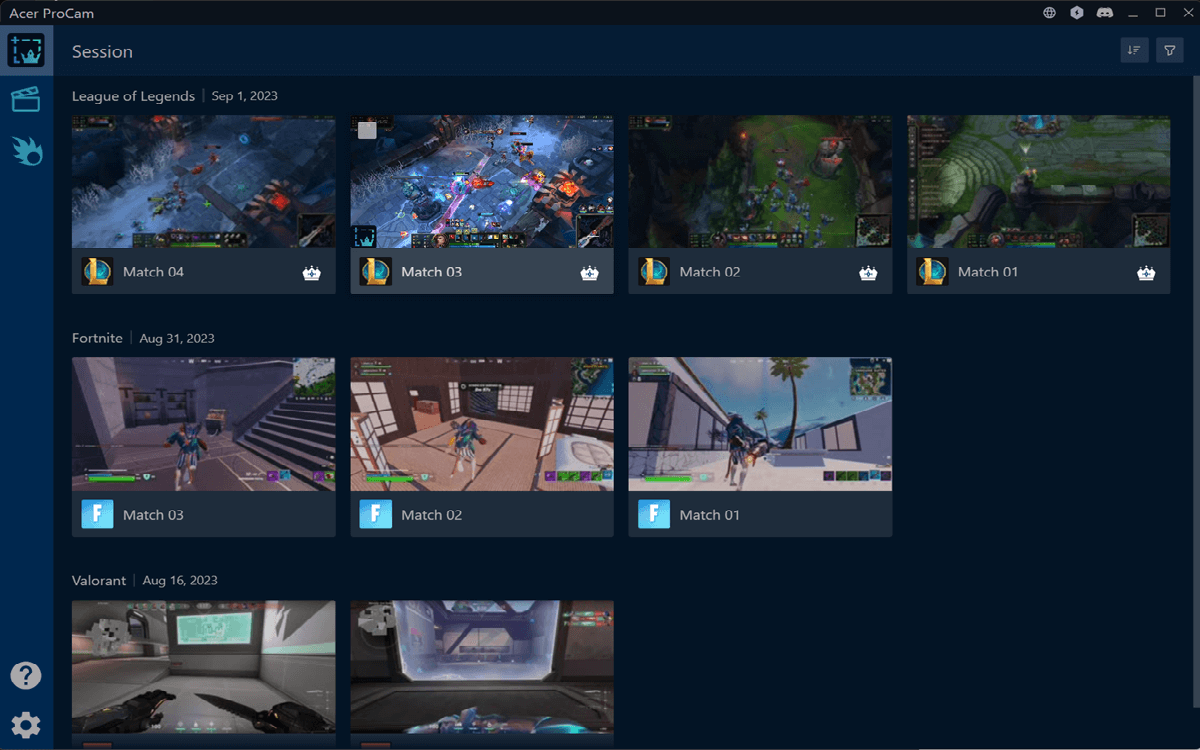
Task: Click crown icon on League Match 02
Action: pyautogui.click(x=868, y=273)
